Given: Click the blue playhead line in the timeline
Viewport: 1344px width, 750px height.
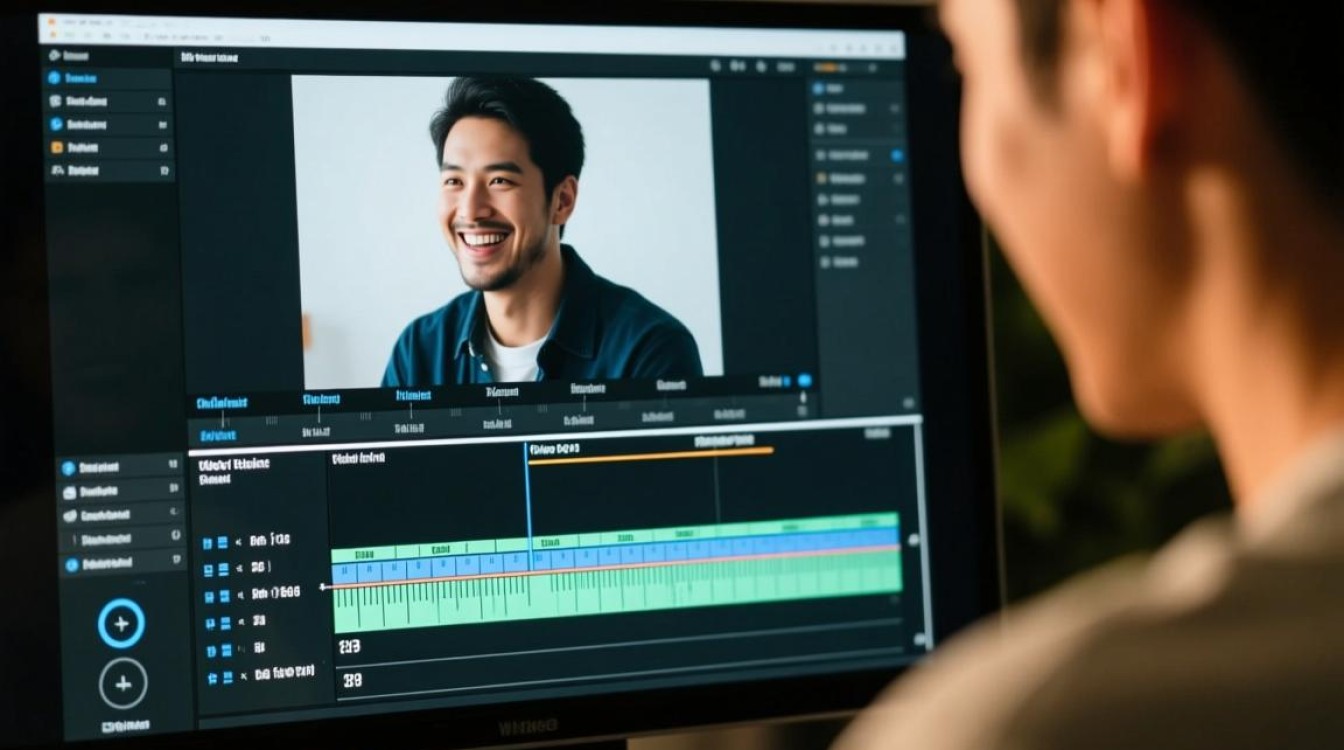Looking at the screenshot, I should click(x=529, y=505).
